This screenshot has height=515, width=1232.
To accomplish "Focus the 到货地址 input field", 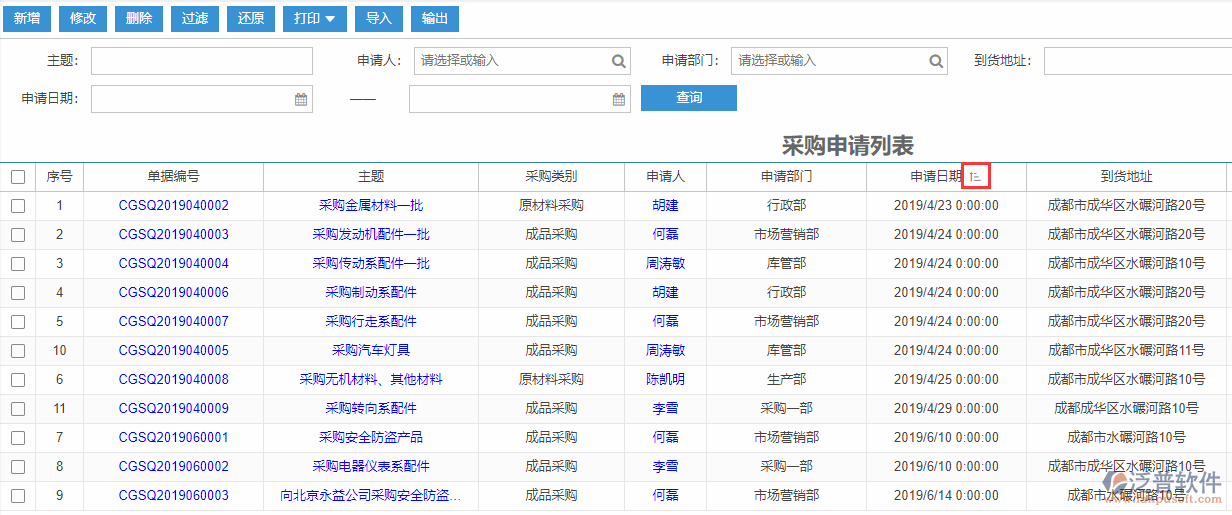I will [1138, 61].
